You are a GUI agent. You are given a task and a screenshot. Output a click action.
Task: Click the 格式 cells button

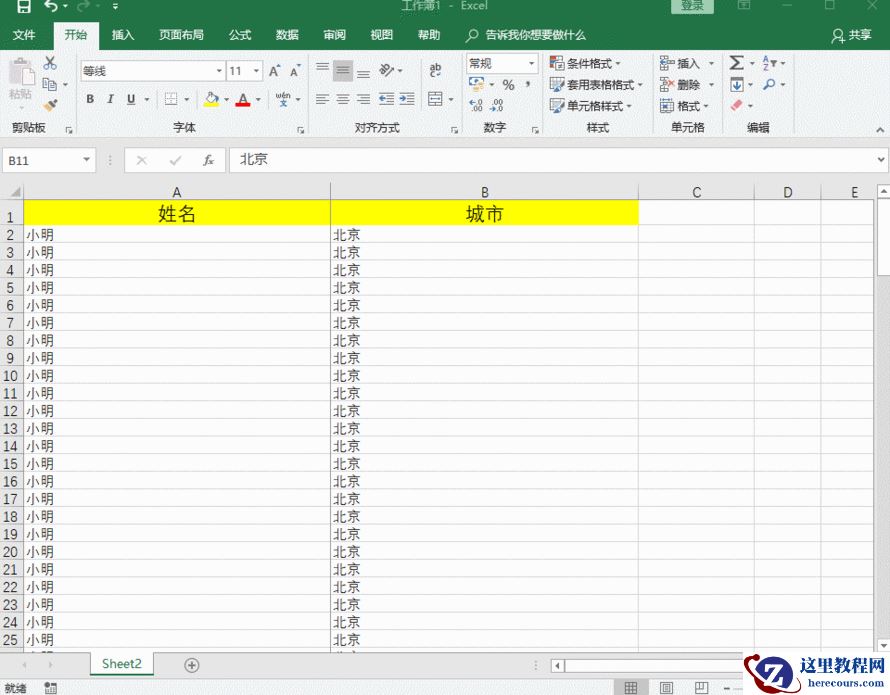(x=685, y=106)
